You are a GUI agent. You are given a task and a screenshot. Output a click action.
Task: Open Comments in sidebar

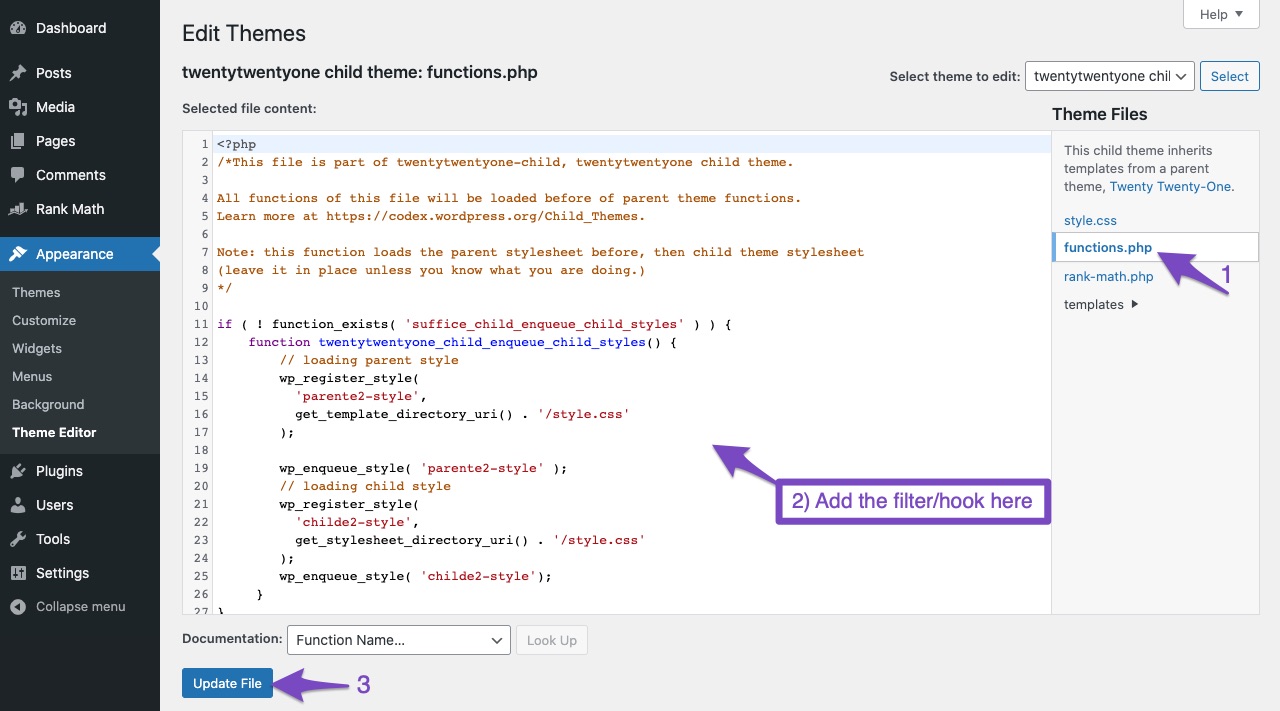pos(71,175)
